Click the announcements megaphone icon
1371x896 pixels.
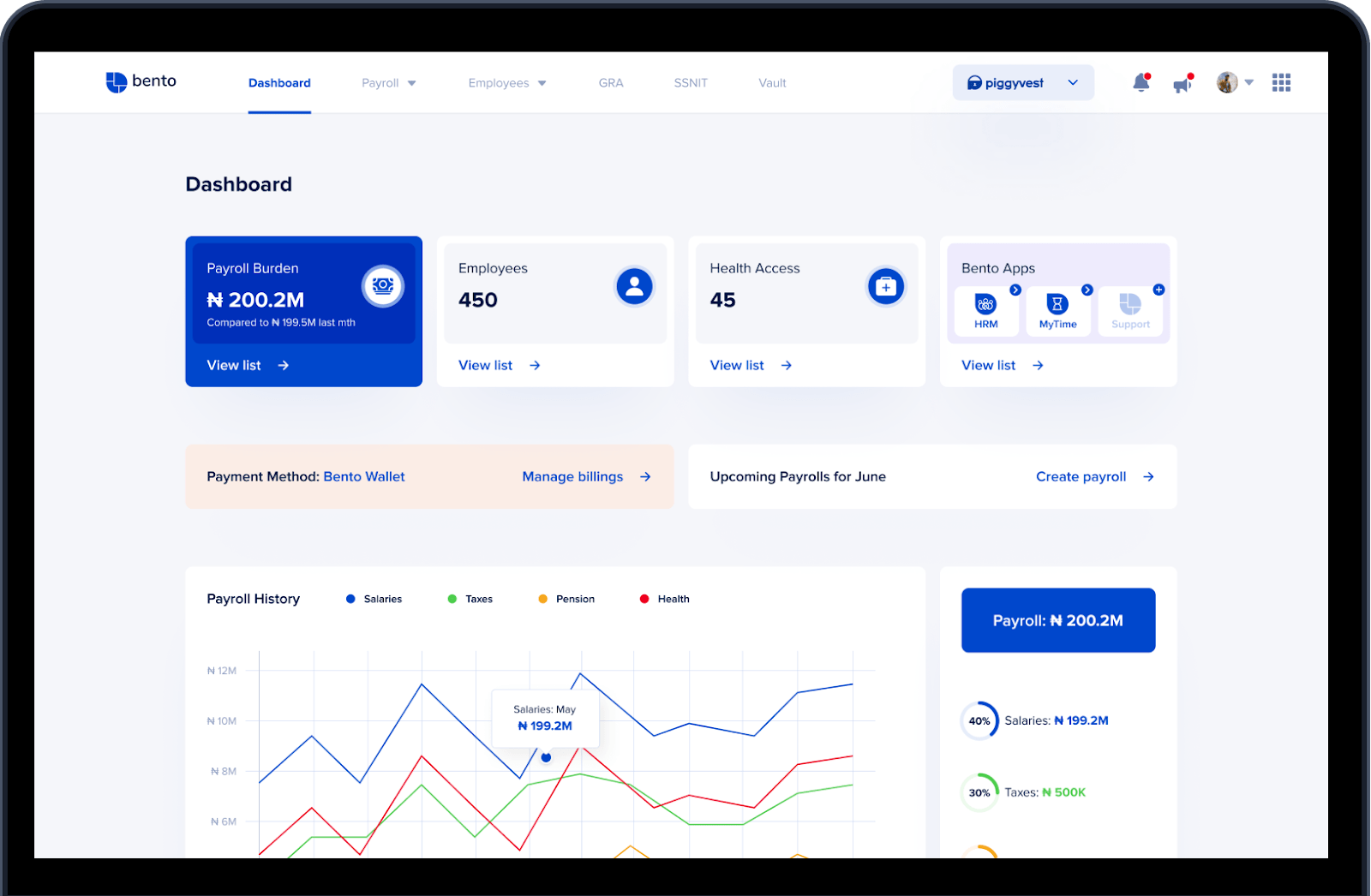pyautogui.click(x=1182, y=82)
